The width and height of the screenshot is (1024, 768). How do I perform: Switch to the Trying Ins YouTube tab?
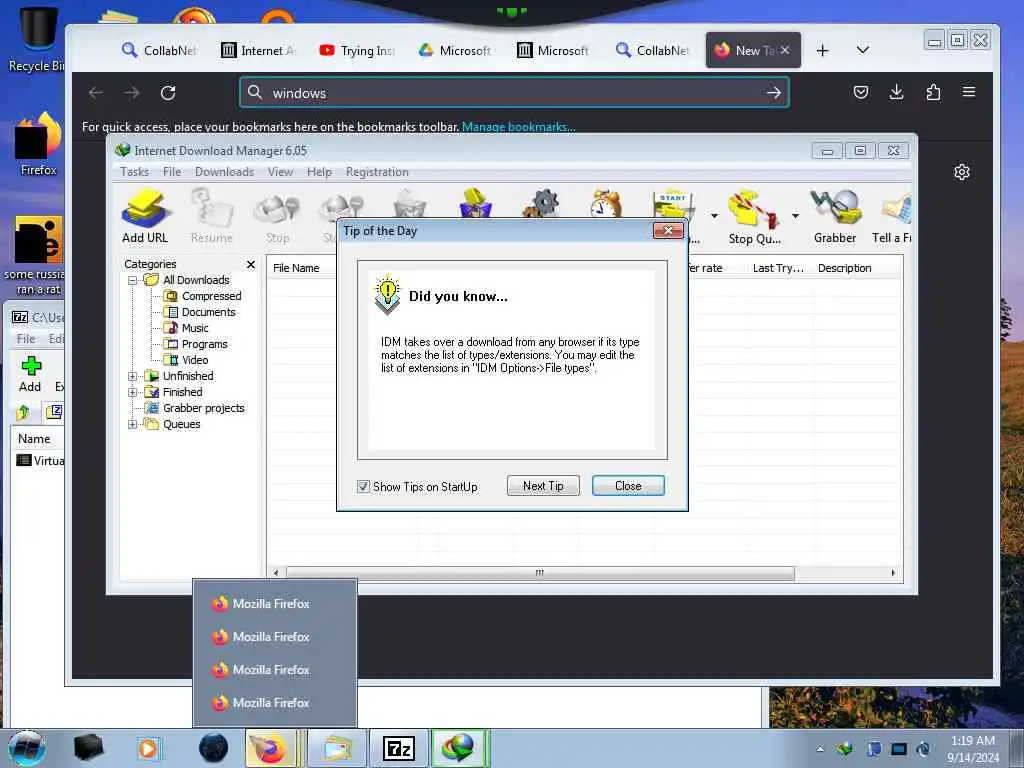pyautogui.click(x=357, y=50)
